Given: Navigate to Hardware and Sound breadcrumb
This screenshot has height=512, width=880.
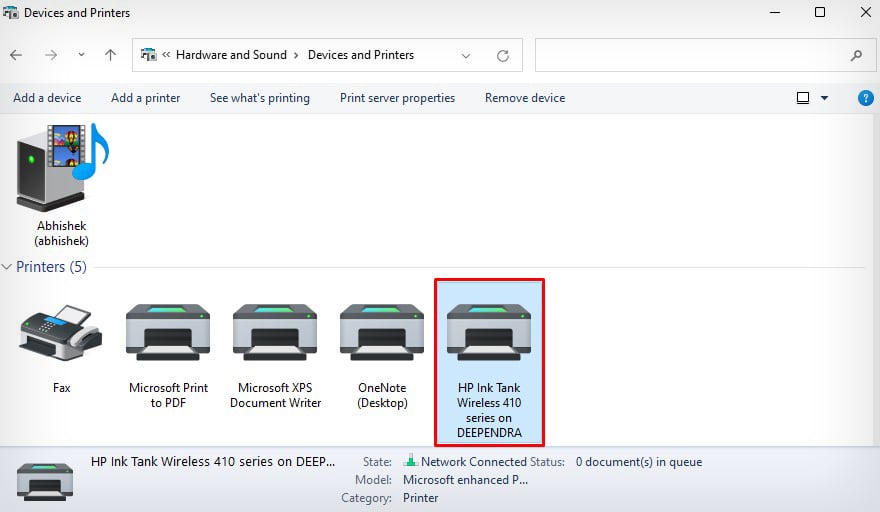Looking at the screenshot, I should pyautogui.click(x=231, y=55).
